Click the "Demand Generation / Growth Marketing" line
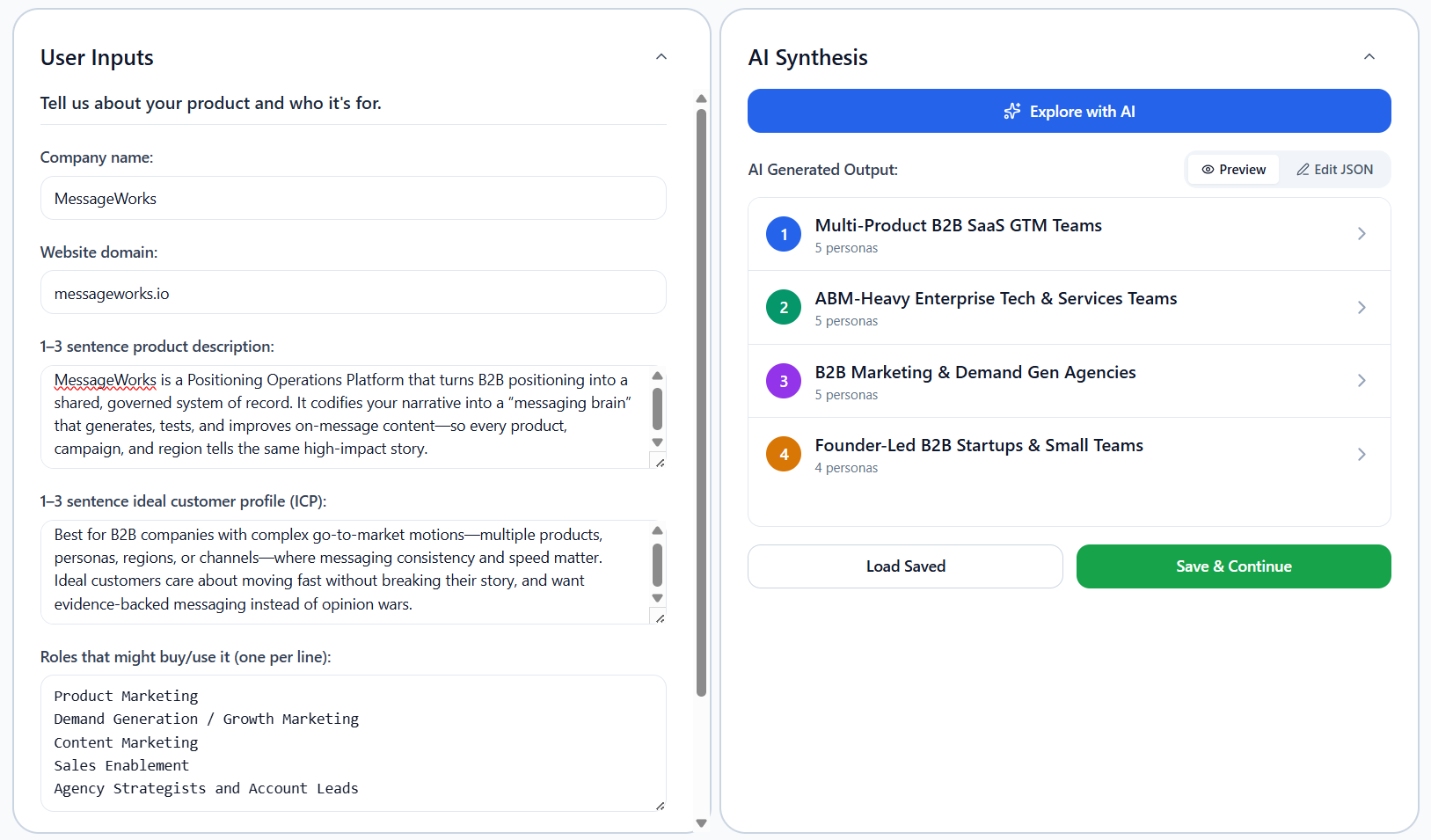The height and width of the screenshot is (840, 1431). click(206, 719)
